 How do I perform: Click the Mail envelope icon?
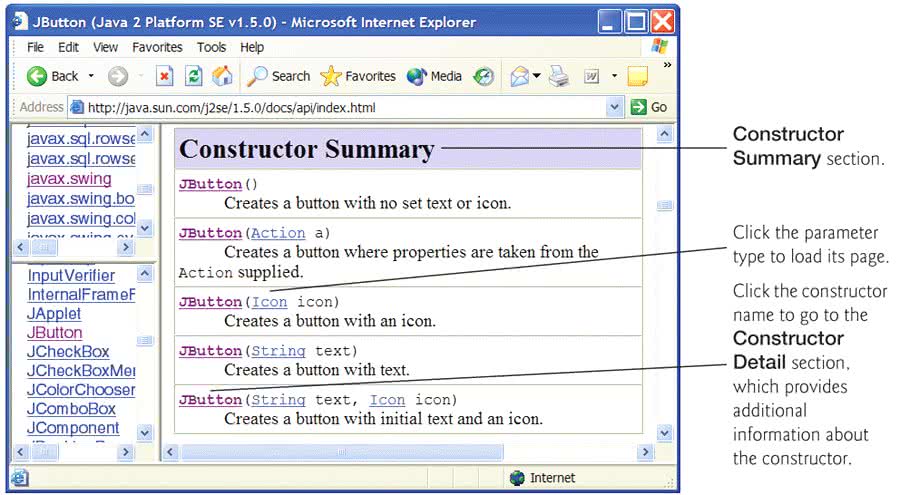coord(519,76)
